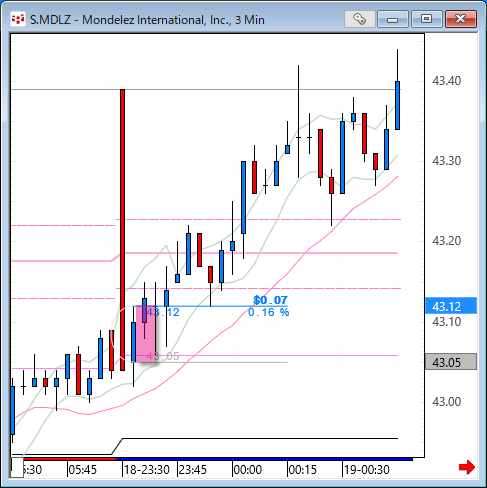This screenshot has height=488, width=487.
Task: Click the small white box at bottom-left corner
Action: click(17, 468)
